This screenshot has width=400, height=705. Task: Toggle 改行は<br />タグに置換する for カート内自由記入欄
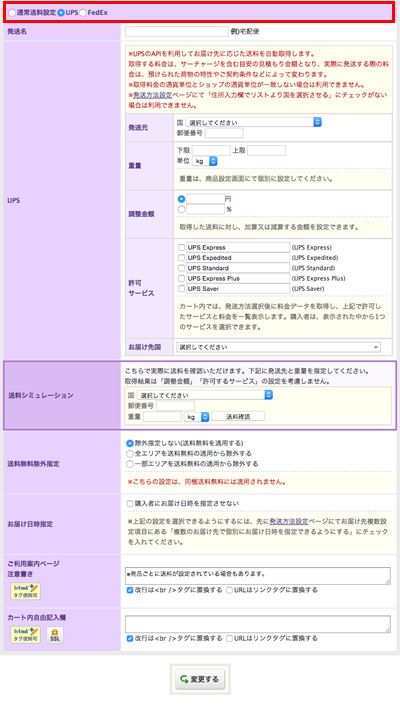coord(130,638)
